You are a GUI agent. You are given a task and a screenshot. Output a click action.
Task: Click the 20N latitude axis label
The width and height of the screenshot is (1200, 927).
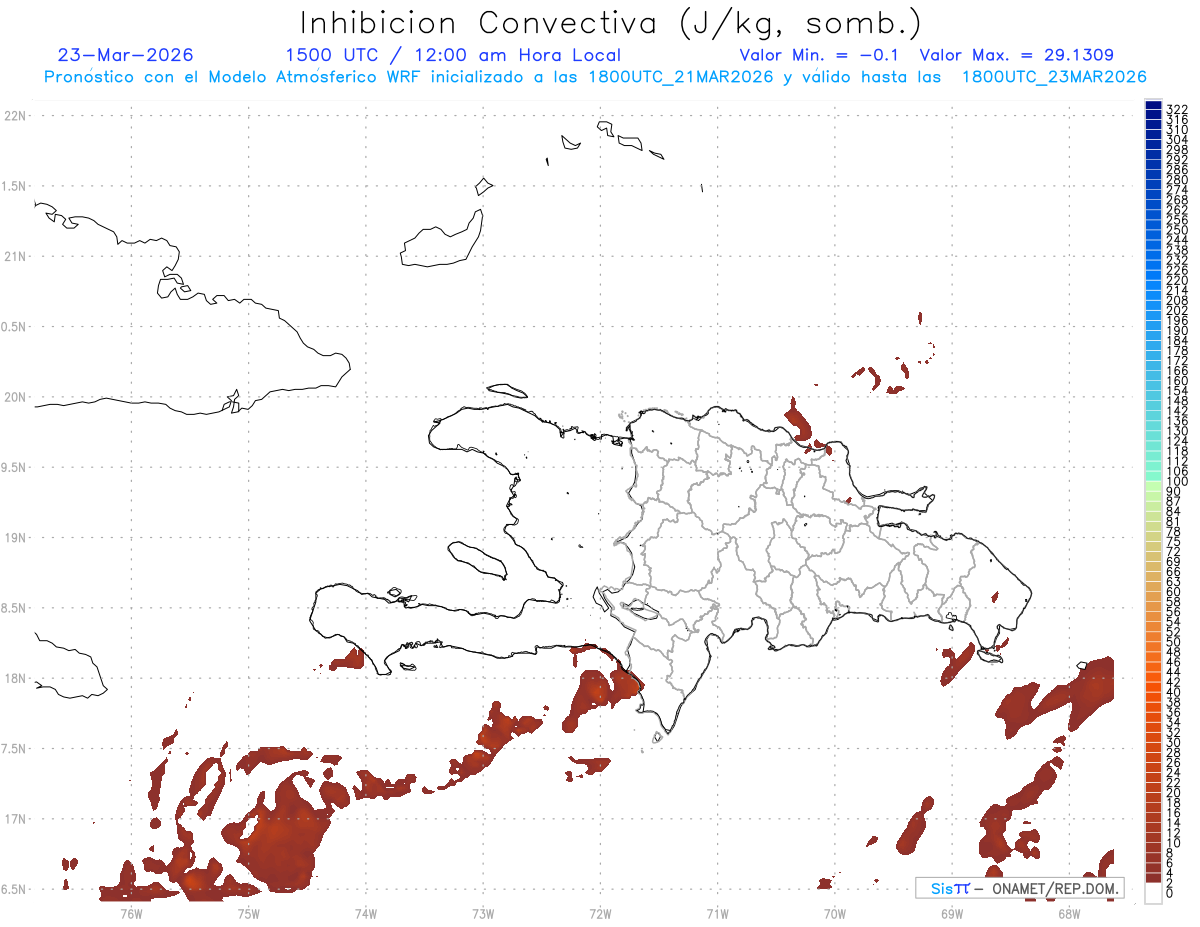(x=15, y=397)
